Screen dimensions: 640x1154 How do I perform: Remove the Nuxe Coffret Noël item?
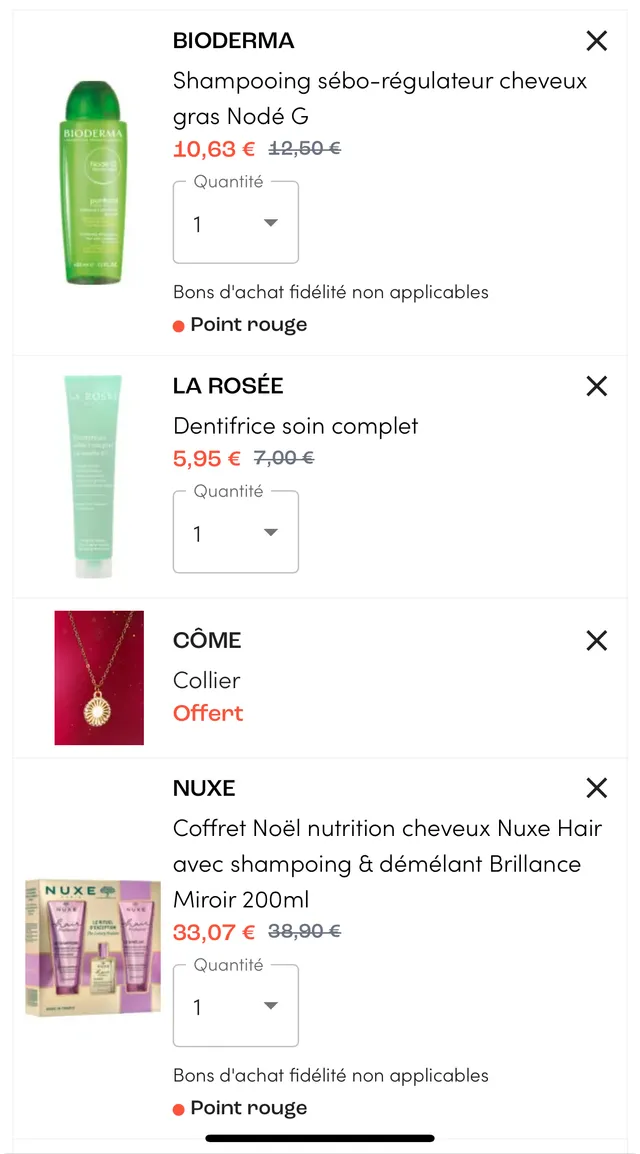(597, 788)
